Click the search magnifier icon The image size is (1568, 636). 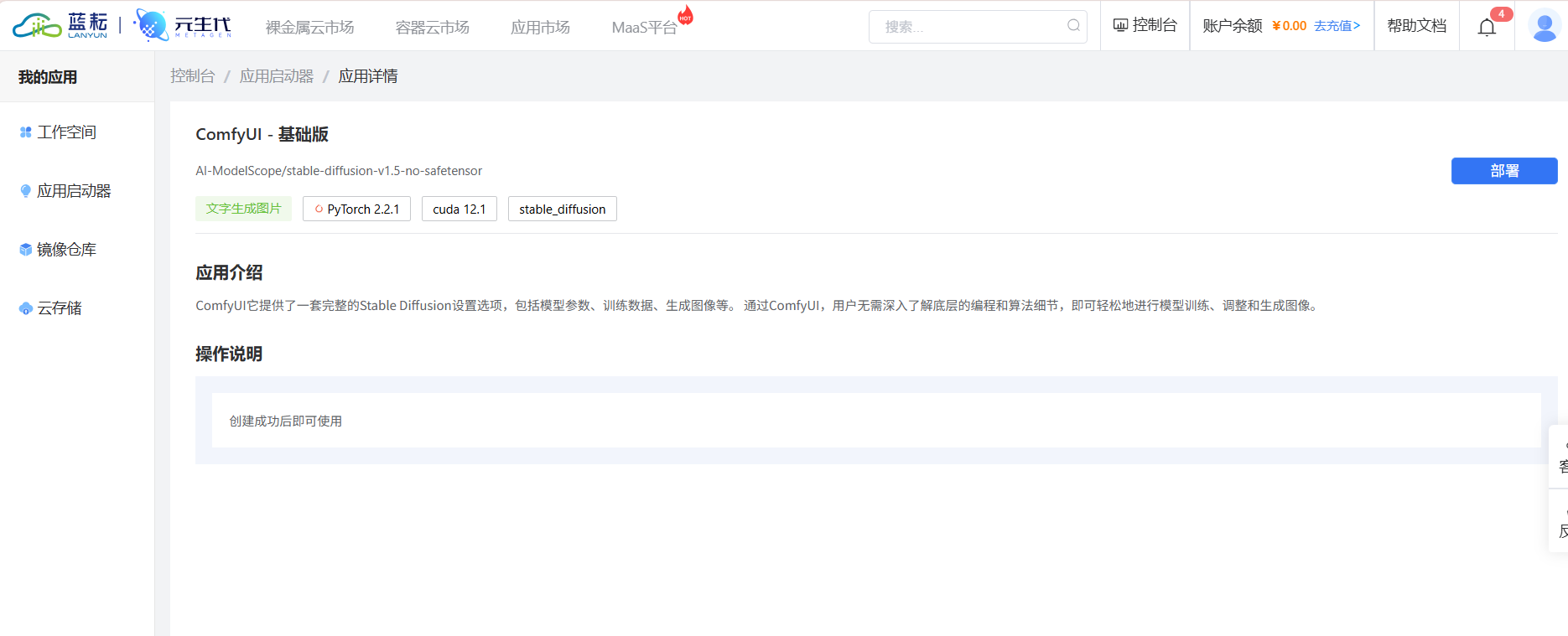1073,26
